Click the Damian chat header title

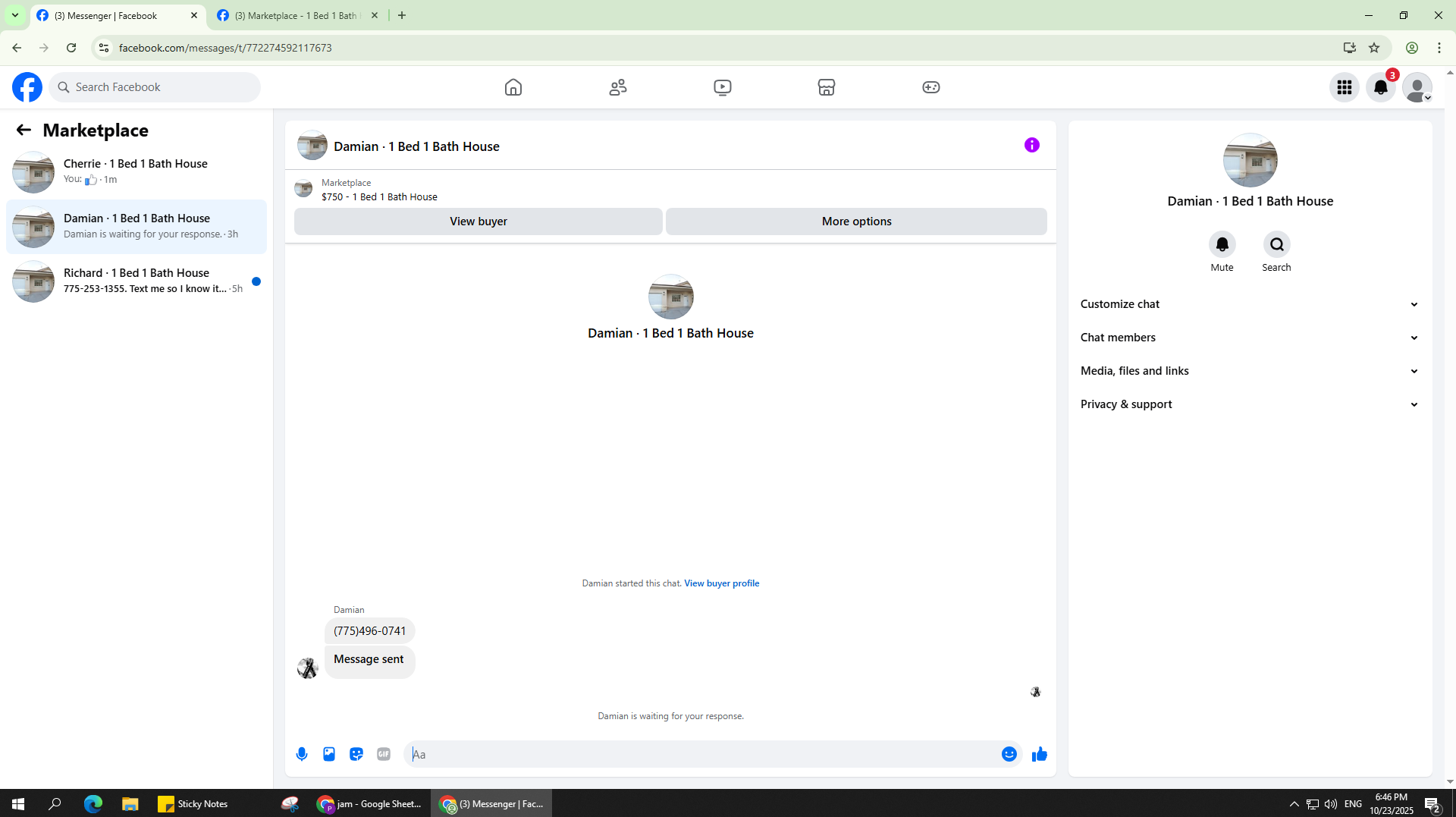[x=416, y=146]
